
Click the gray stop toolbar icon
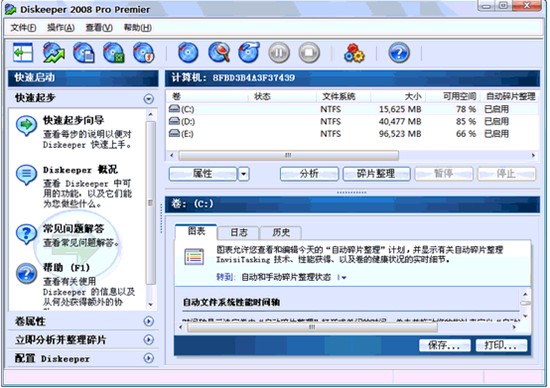[309, 53]
